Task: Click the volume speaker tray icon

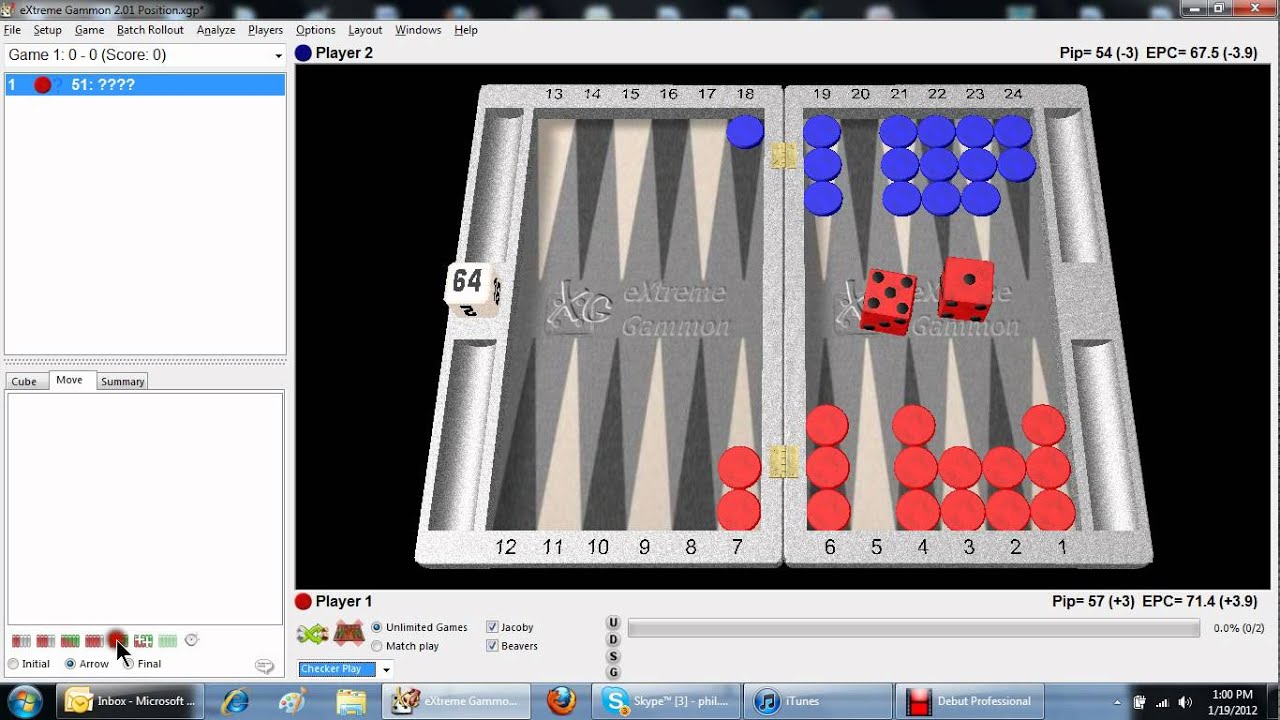Action: click(x=1187, y=701)
